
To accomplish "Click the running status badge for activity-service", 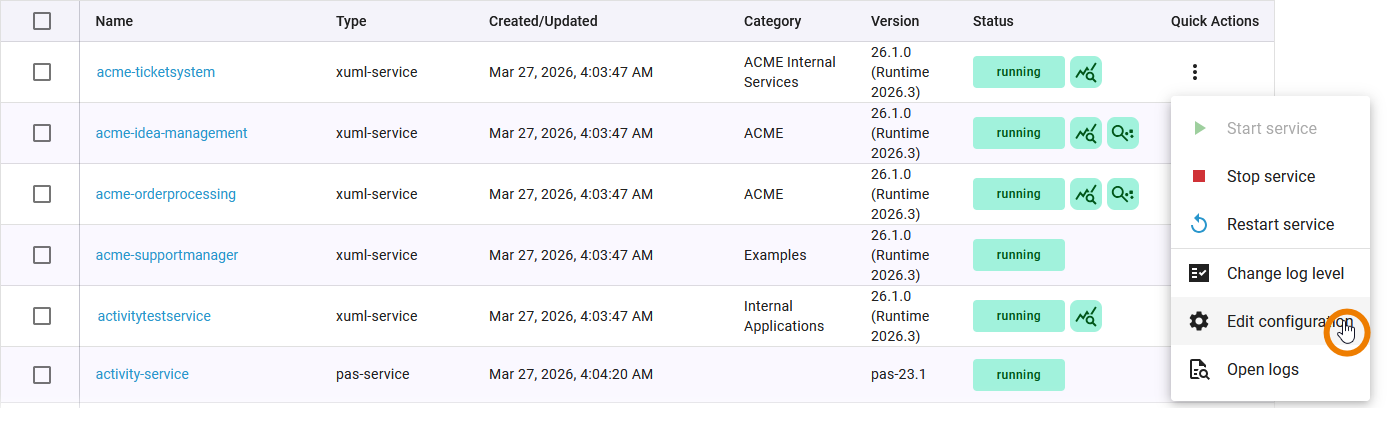I will (1018, 375).
